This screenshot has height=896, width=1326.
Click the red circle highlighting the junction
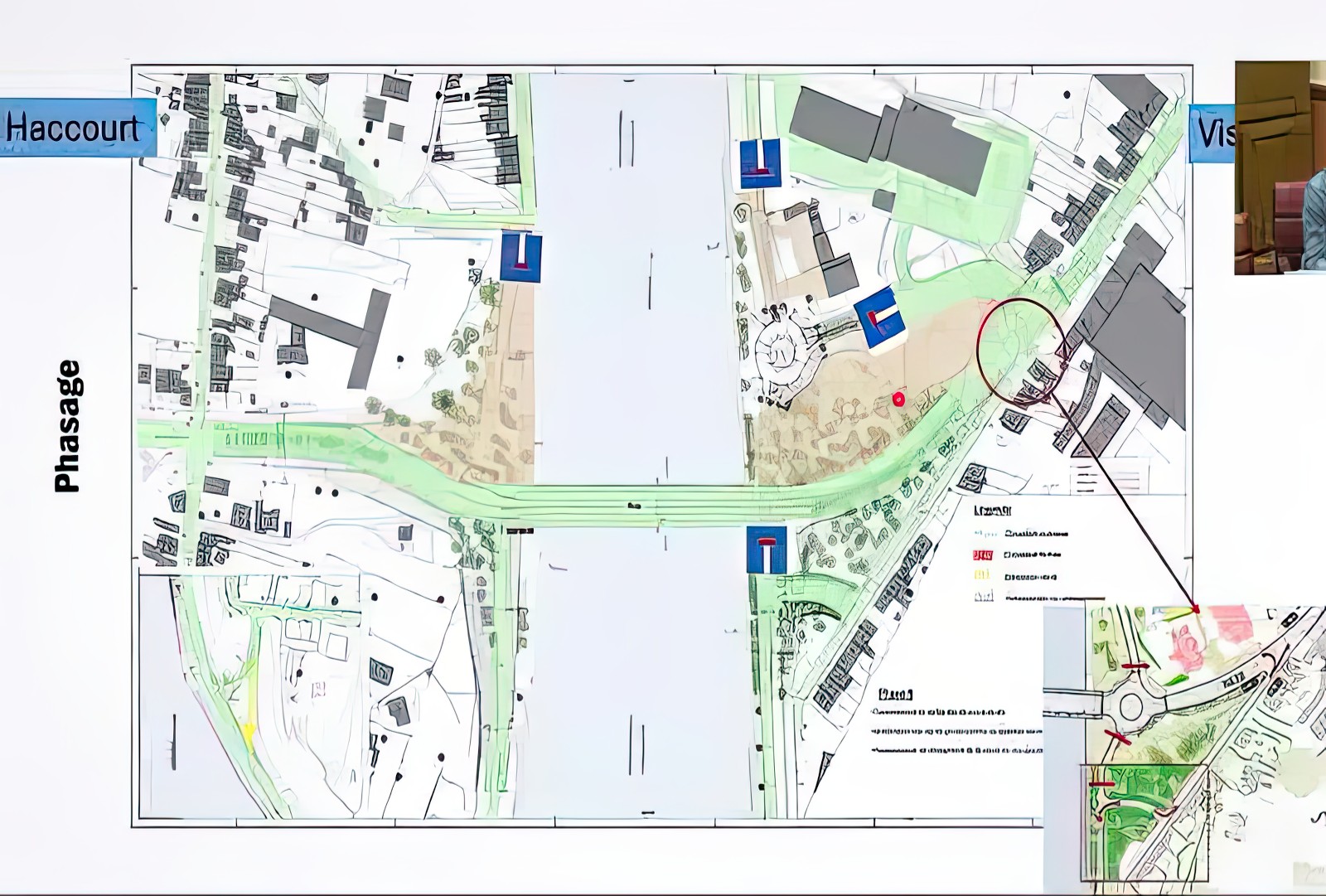tap(1021, 351)
